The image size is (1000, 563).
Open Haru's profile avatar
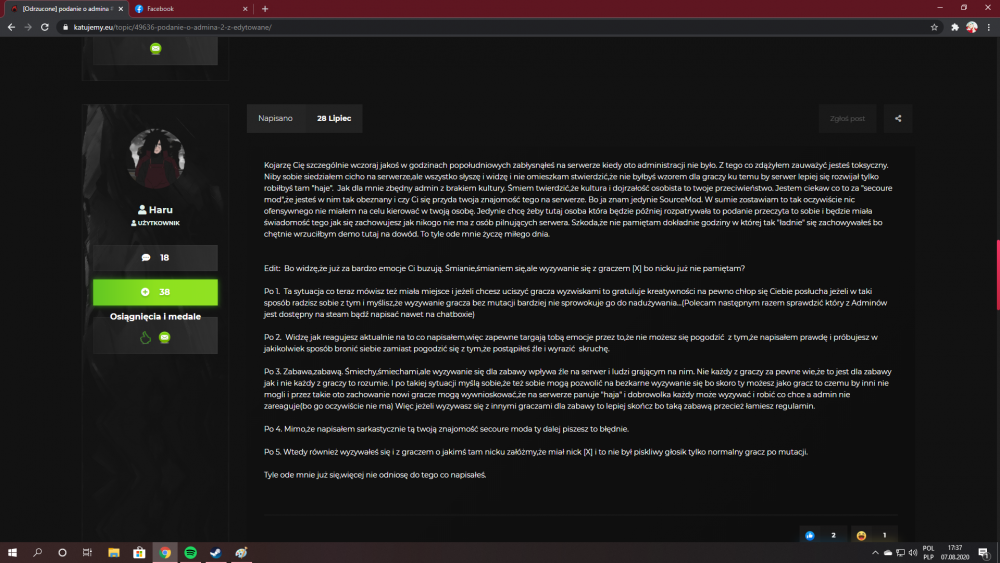(x=156, y=158)
